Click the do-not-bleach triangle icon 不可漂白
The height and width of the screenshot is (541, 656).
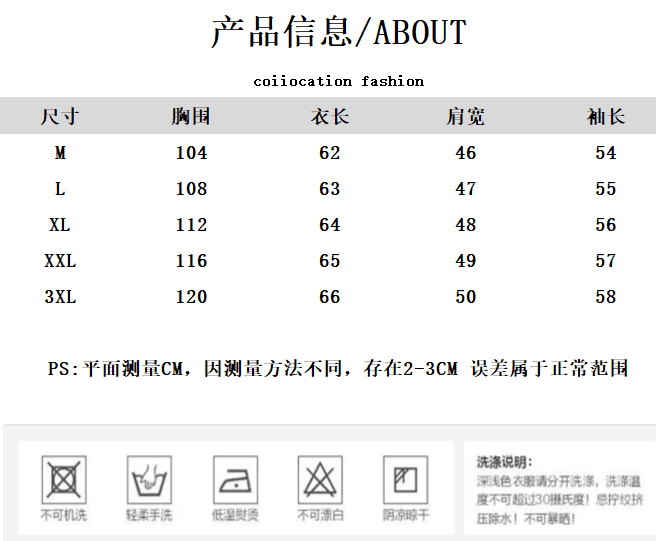[x=320, y=479]
